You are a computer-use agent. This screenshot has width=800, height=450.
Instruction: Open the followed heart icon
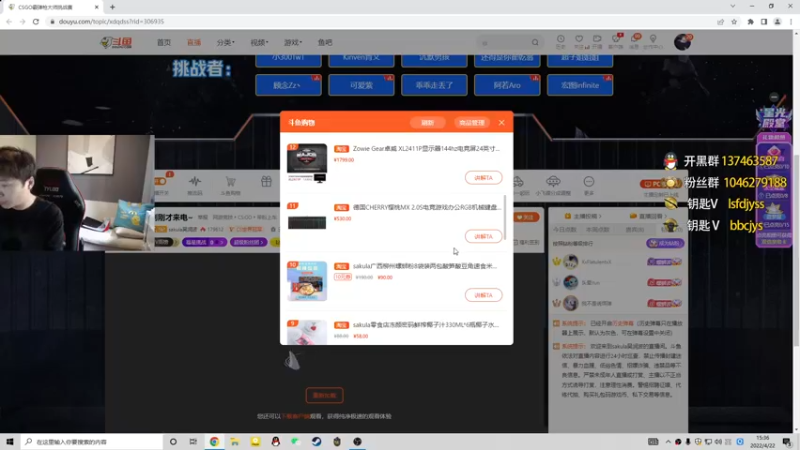[579, 40]
